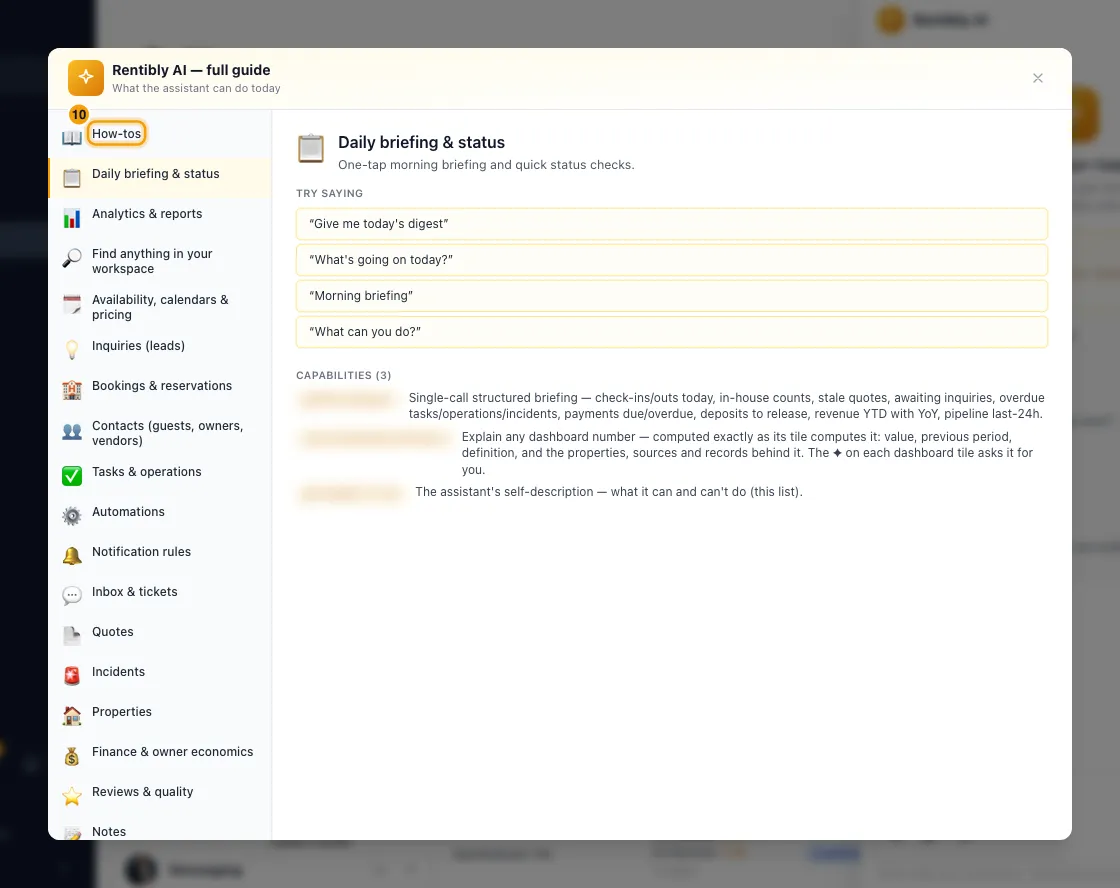Open Contacts (guests, owners, vendors)
The height and width of the screenshot is (888, 1120).
160,432
